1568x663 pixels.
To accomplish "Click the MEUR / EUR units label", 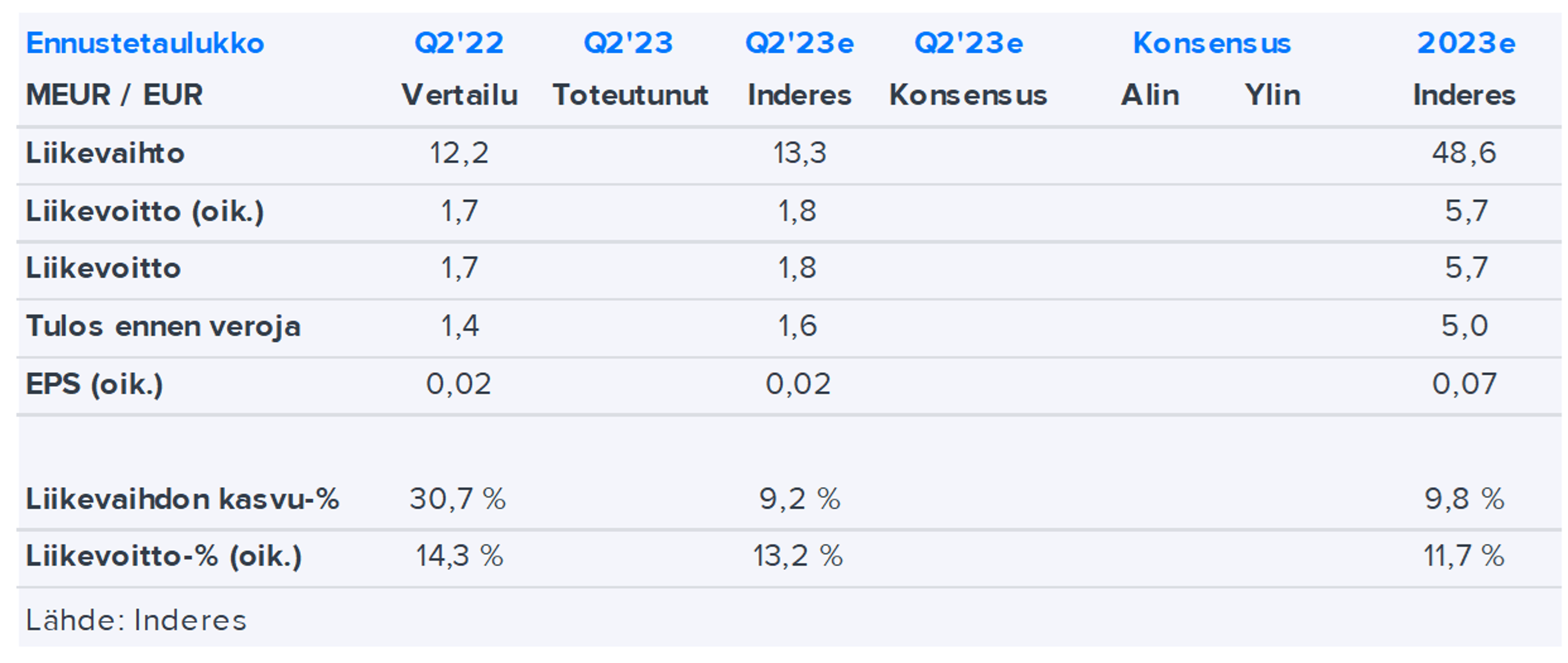I will click(114, 95).
